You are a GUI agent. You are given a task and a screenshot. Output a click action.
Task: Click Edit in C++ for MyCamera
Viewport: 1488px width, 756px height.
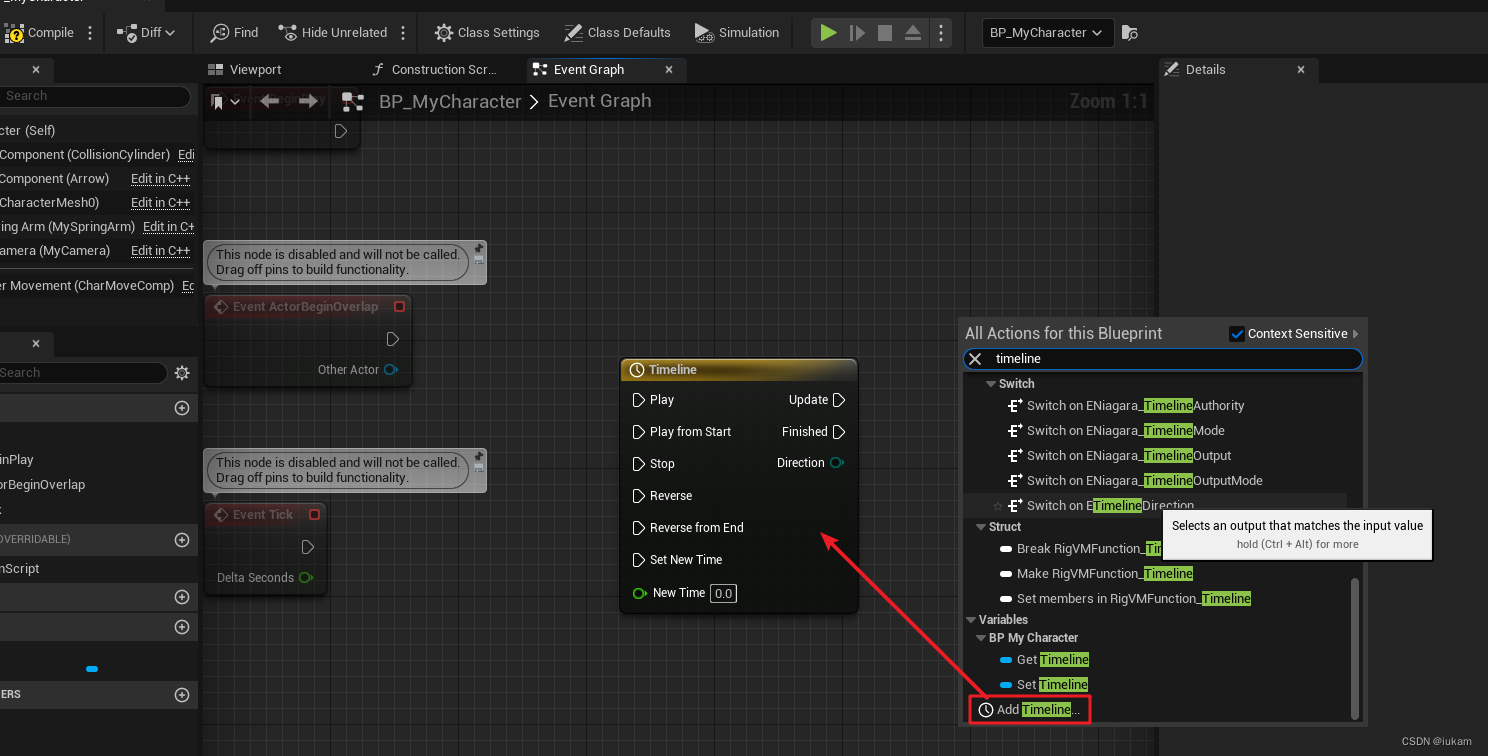click(160, 251)
